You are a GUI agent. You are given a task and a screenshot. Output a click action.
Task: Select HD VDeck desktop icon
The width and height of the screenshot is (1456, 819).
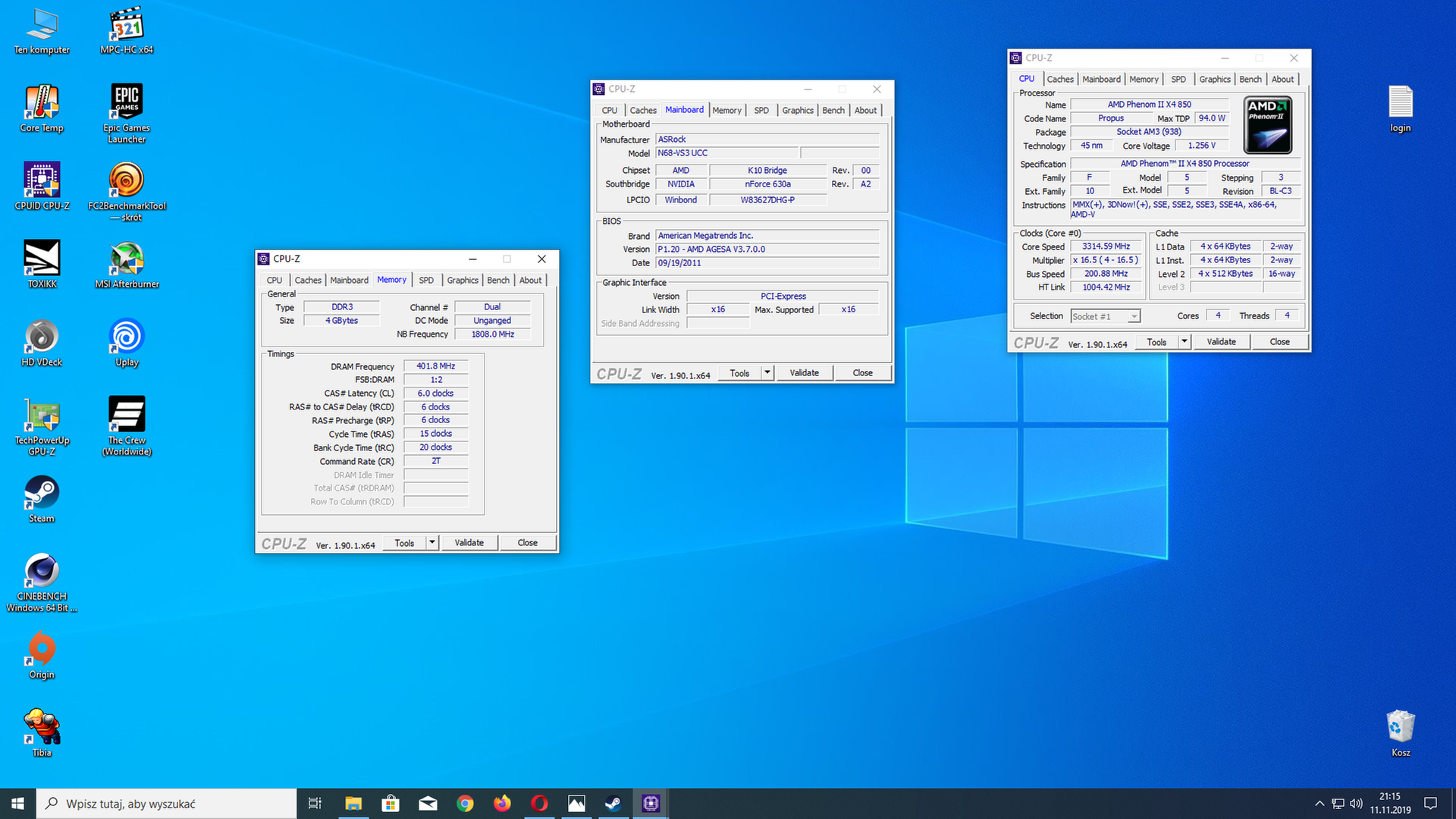click(42, 344)
